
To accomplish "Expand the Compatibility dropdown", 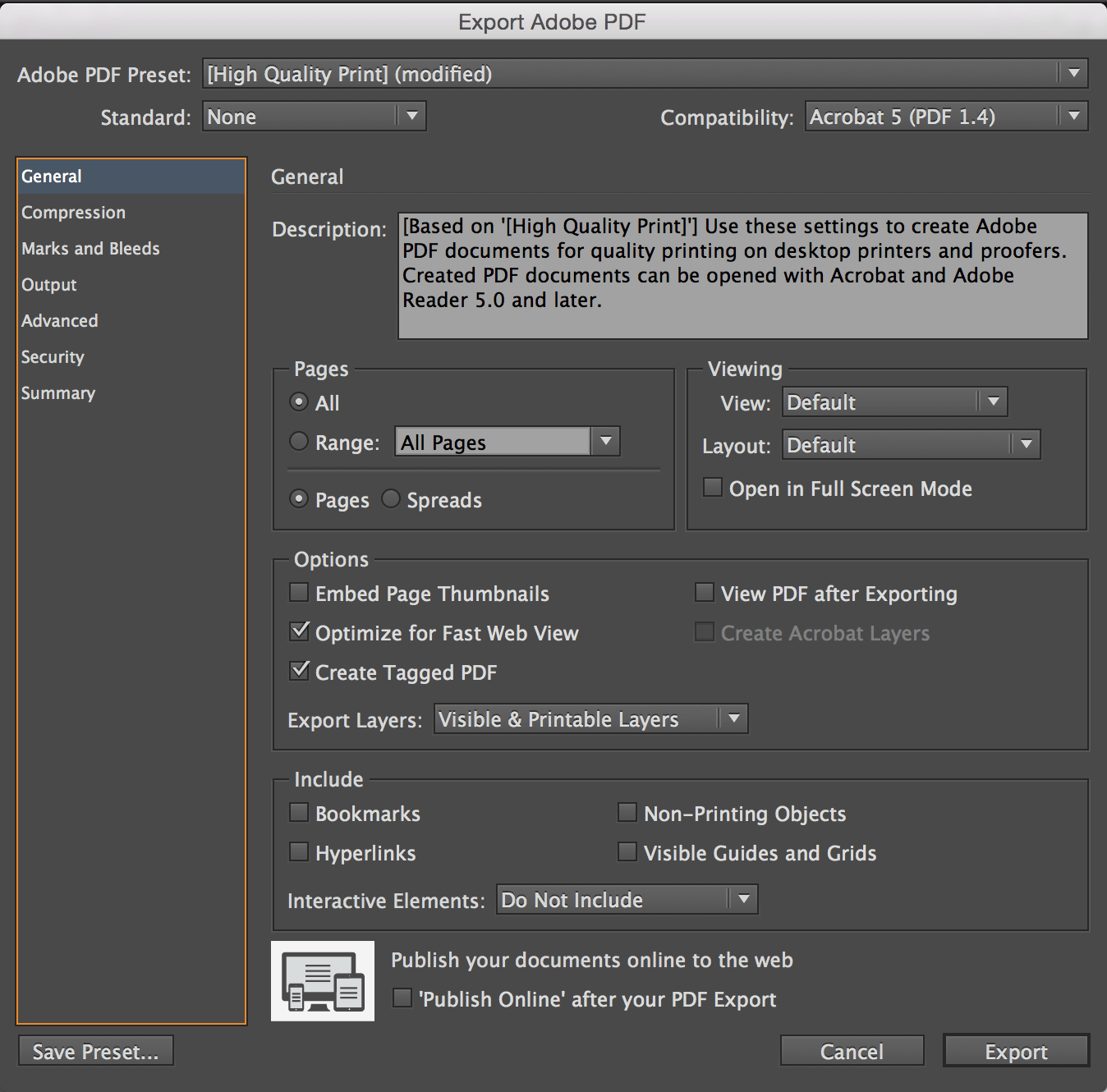I will (946, 117).
